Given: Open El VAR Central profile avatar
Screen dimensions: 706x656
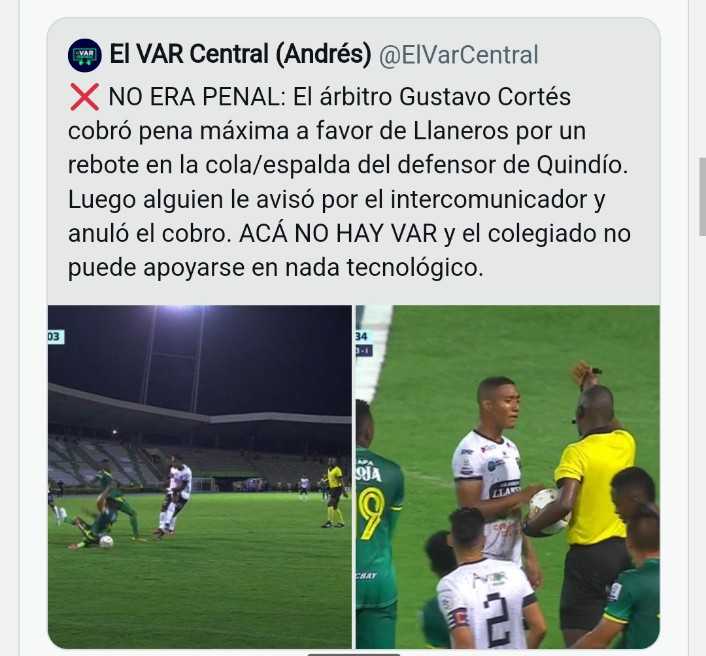Looking at the screenshot, I should click(85, 55).
